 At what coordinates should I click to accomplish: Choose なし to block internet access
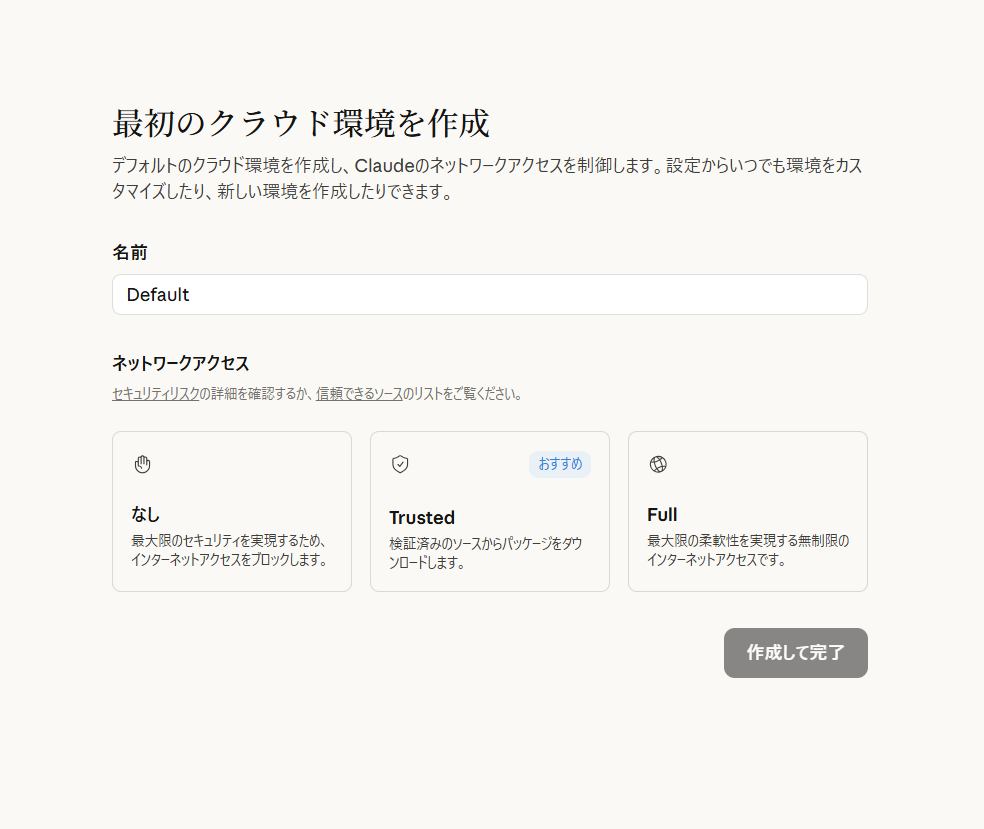[x=232, y=511]
